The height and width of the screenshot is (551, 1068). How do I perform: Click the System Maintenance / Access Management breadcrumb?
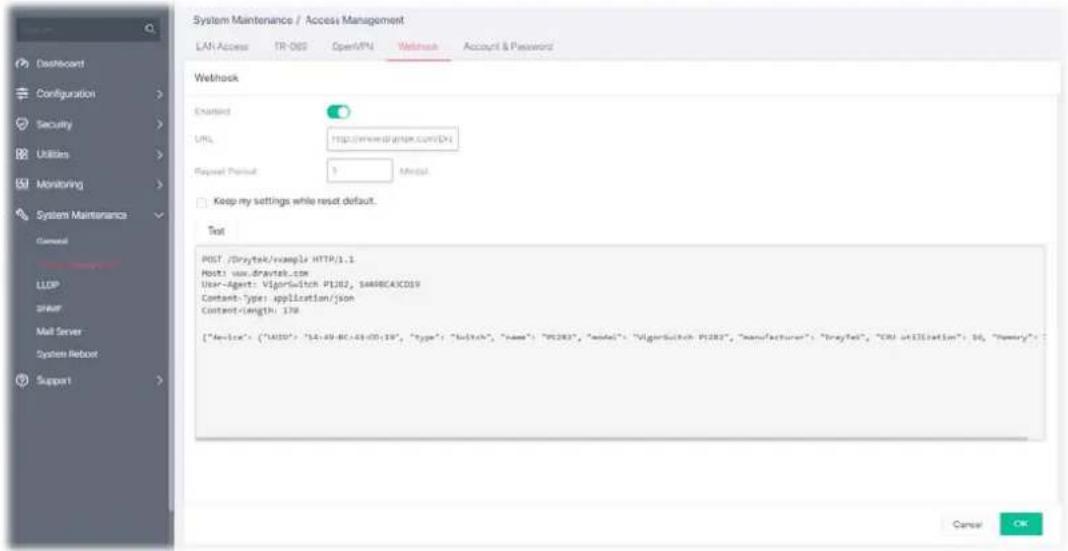click(x=298, y=19)
